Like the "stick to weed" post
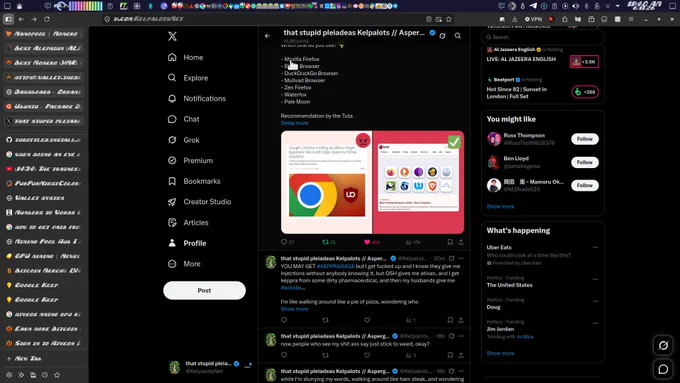Image resolution: width=680 pixels, height=383 pixels. pos(367,355)
